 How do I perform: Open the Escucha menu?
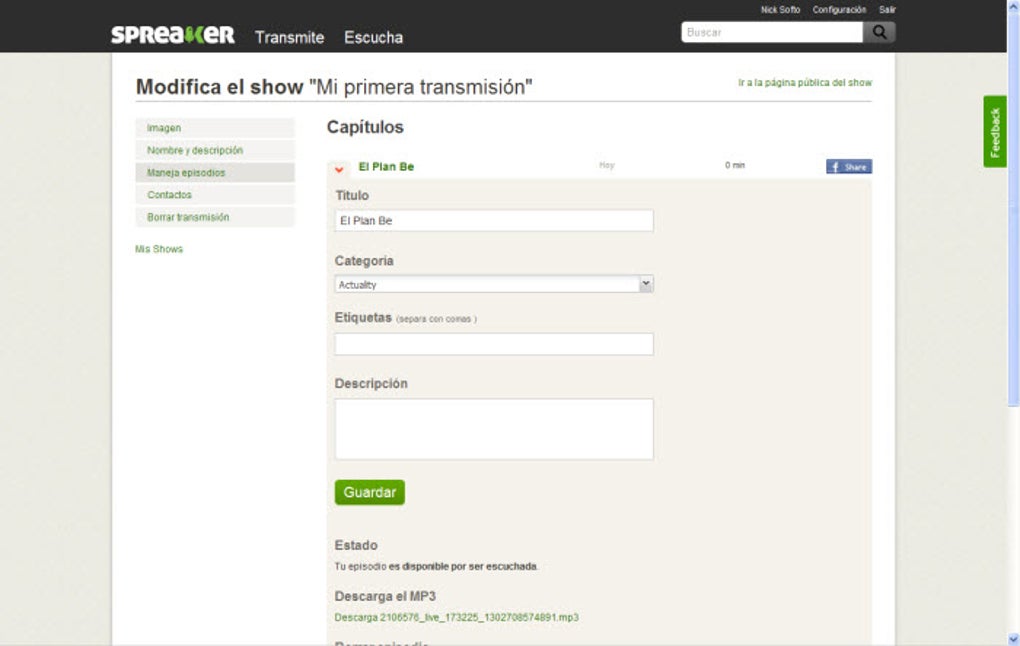[x=372, y=36]
